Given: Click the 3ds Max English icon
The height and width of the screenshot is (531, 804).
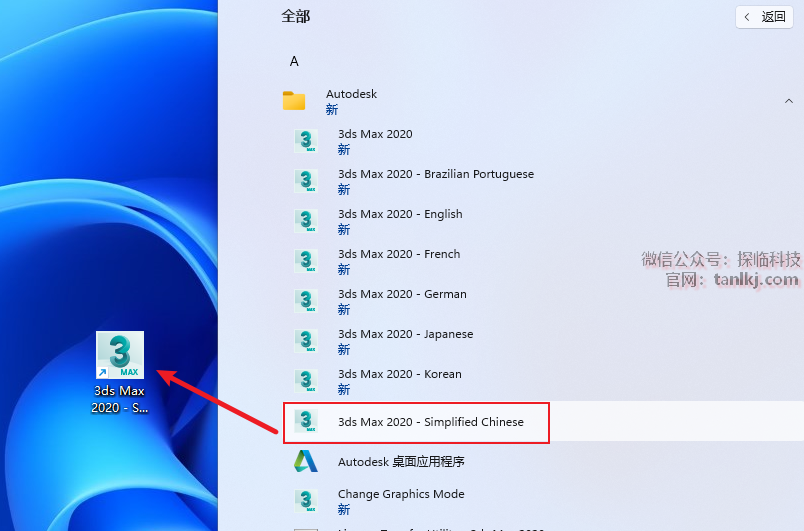Looking at the screenshot, I should pyautogui.click(x=306, y=221).
